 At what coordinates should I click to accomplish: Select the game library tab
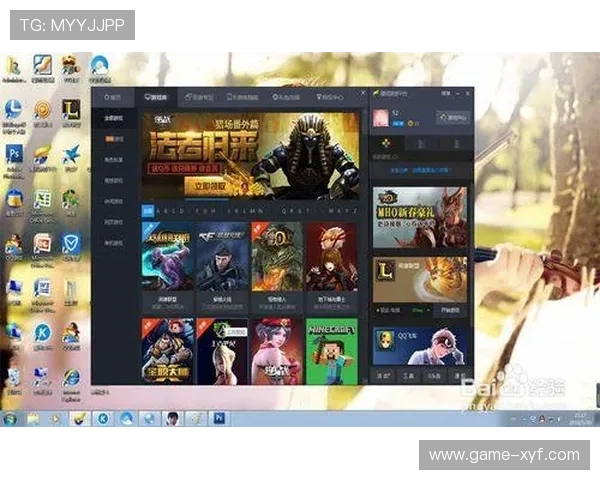pos(155,97)
